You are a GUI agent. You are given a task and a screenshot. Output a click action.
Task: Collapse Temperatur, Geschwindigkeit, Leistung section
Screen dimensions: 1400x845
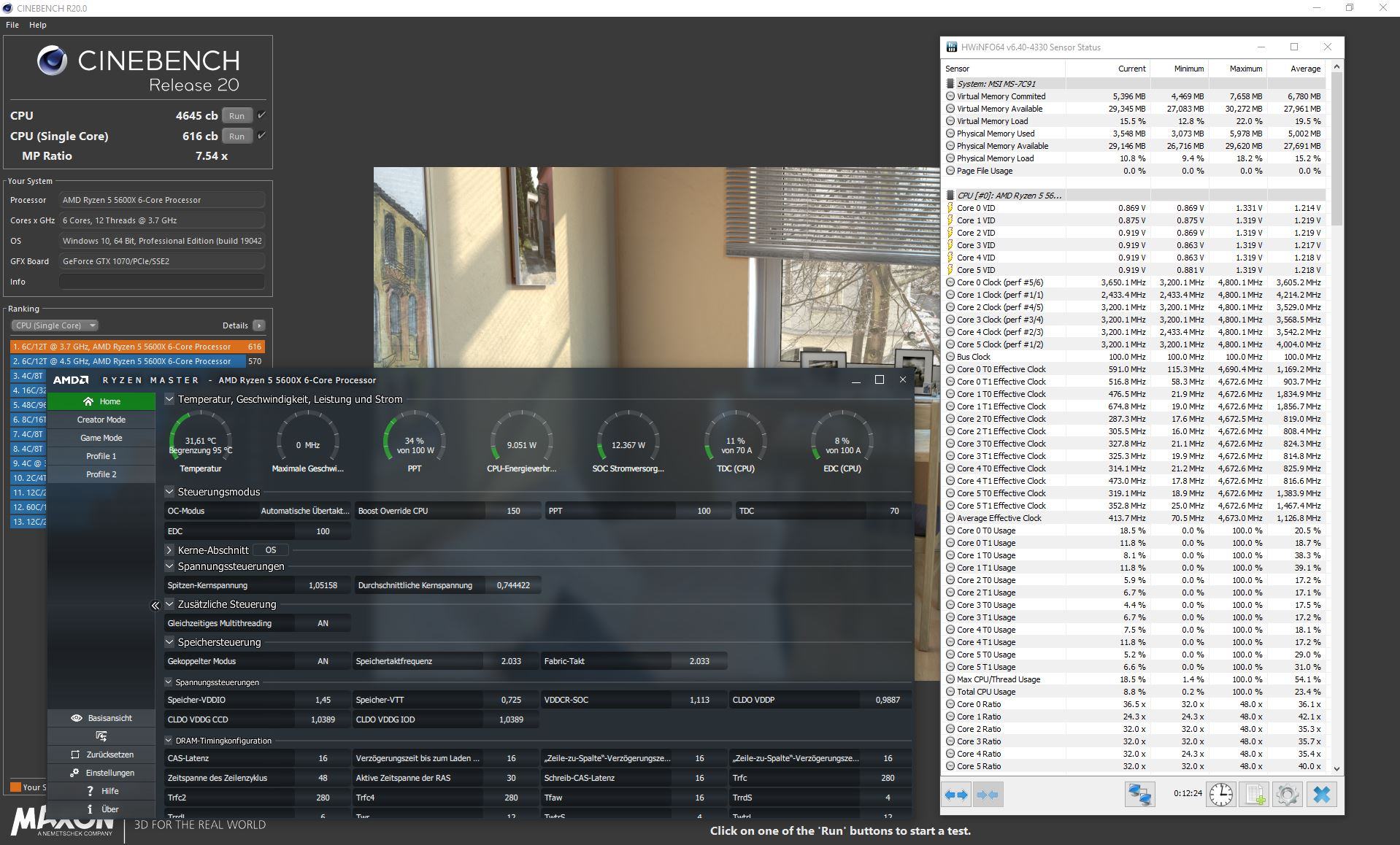169,399
